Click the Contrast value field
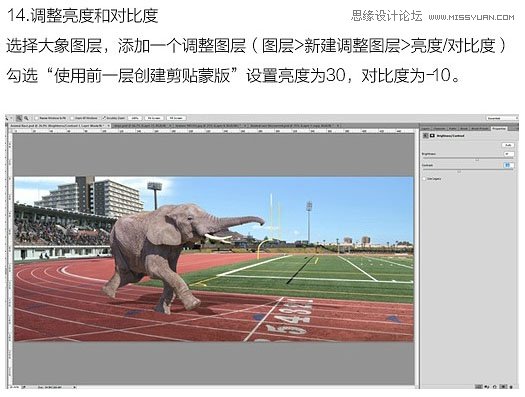The image size is (525, 397). pos(509,165)
